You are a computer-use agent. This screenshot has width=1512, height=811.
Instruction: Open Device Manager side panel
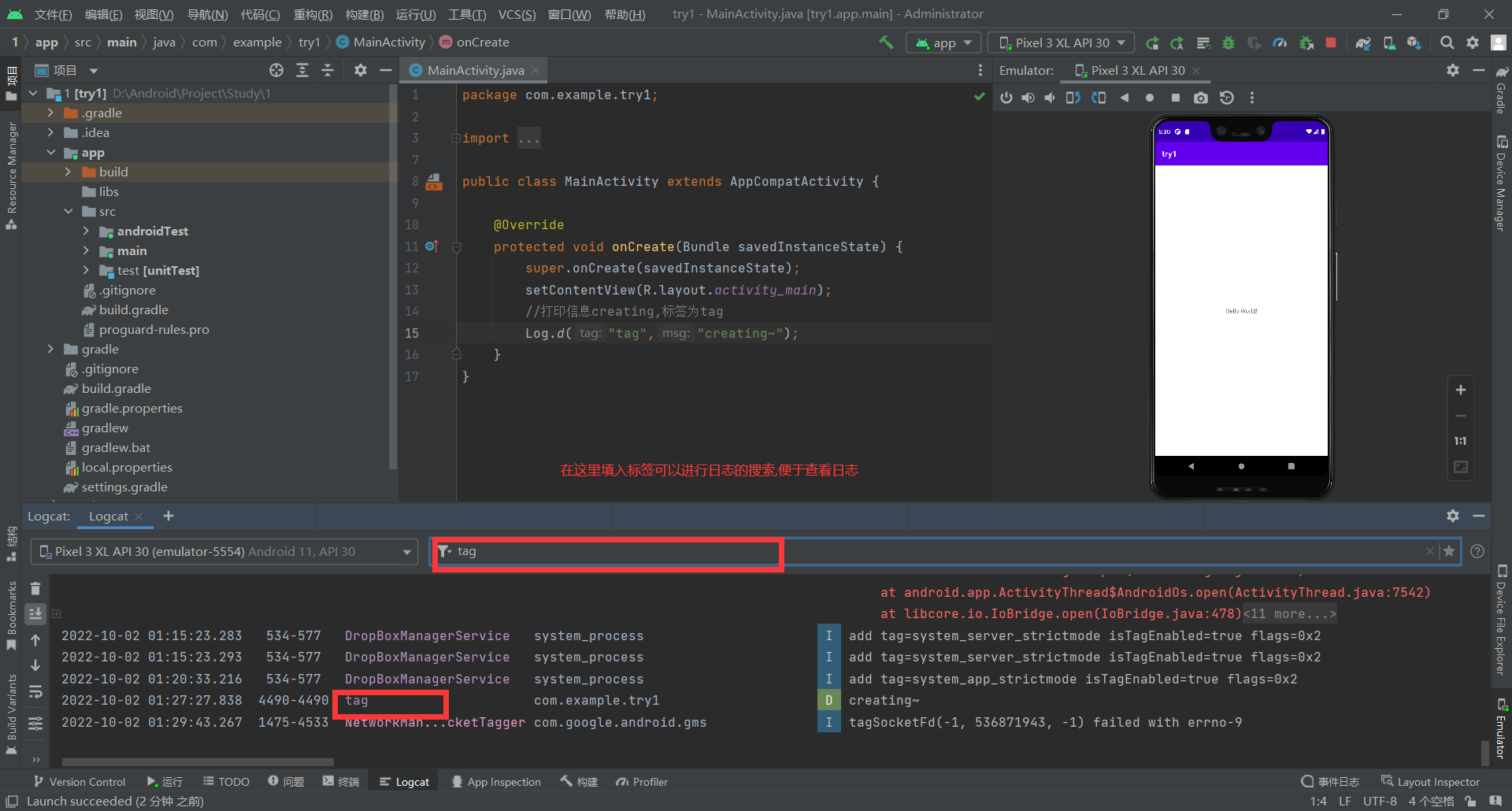(1501, 183)
